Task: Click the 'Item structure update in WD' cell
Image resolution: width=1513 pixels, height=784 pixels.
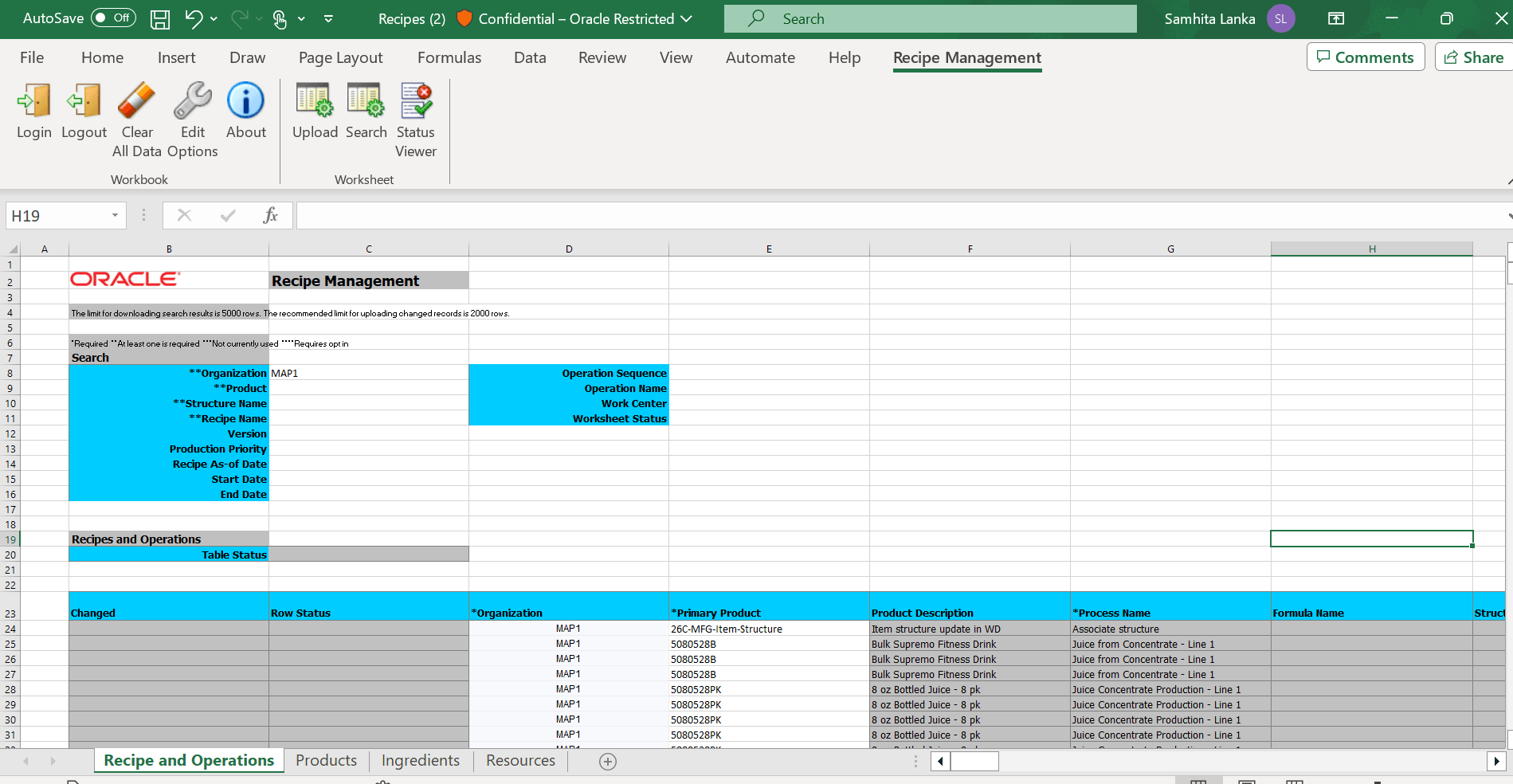Action: (x=970, y=629)
